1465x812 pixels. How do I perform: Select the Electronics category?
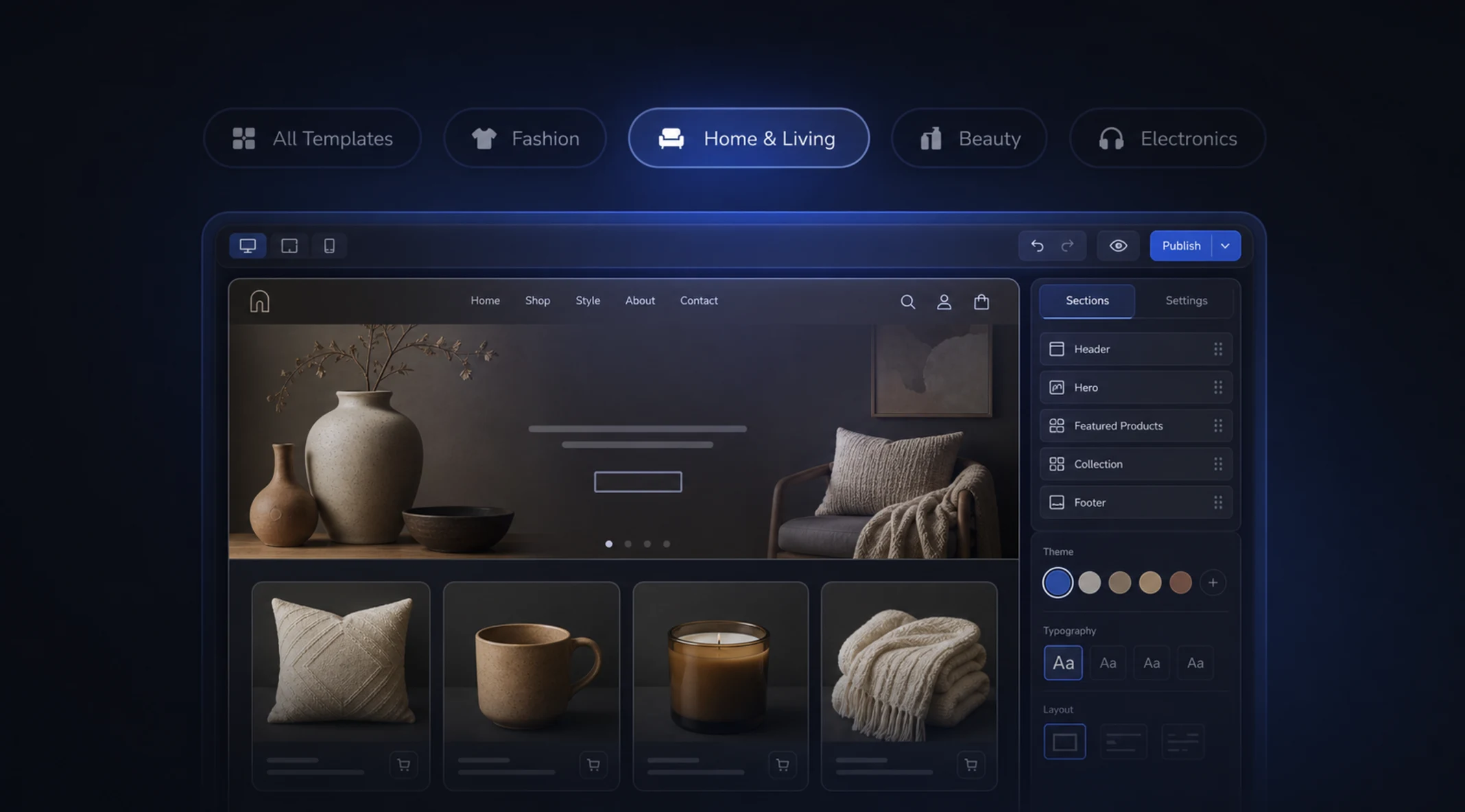point(1167,138)
